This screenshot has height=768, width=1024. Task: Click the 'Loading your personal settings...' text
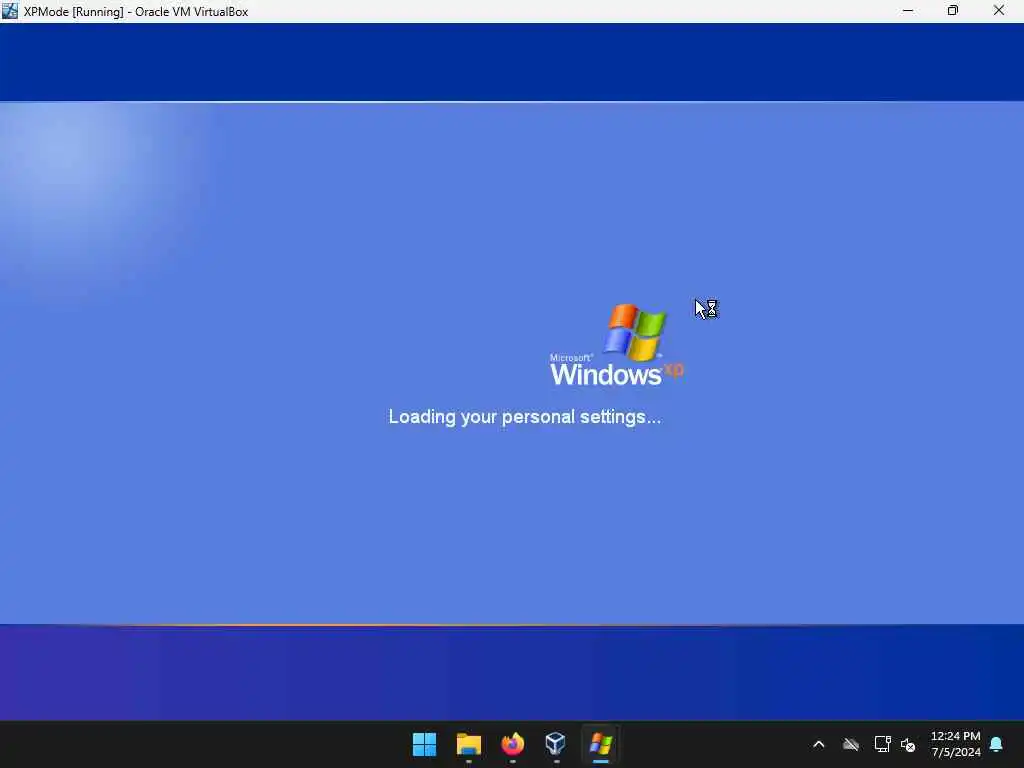point(524,417)
